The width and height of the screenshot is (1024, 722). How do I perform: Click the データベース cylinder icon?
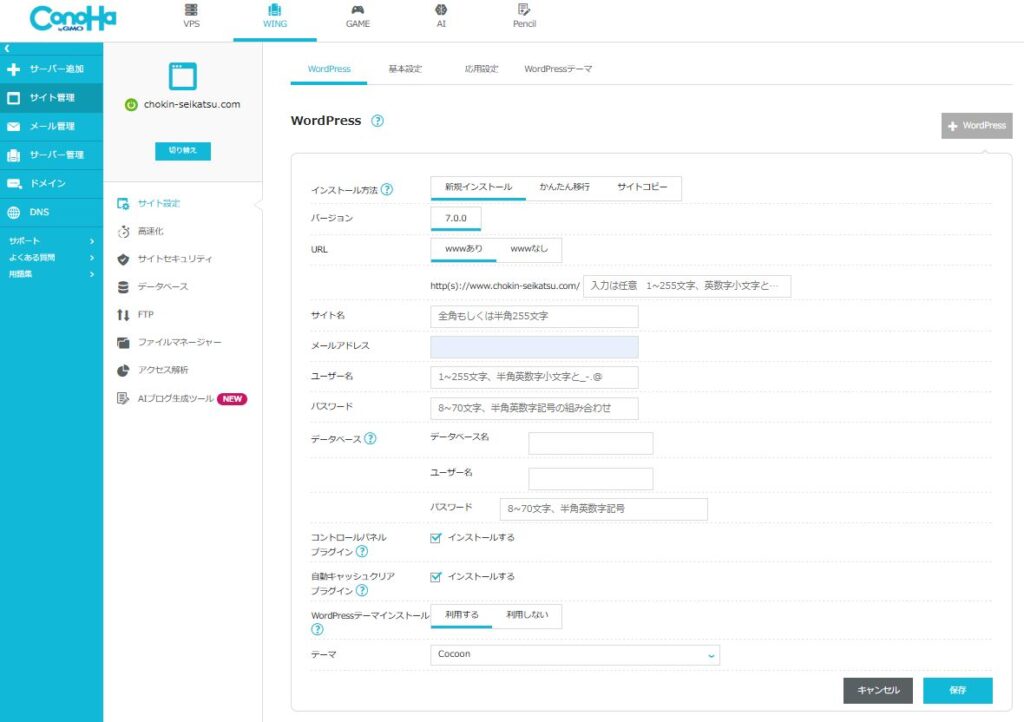(x=123, y=287)
